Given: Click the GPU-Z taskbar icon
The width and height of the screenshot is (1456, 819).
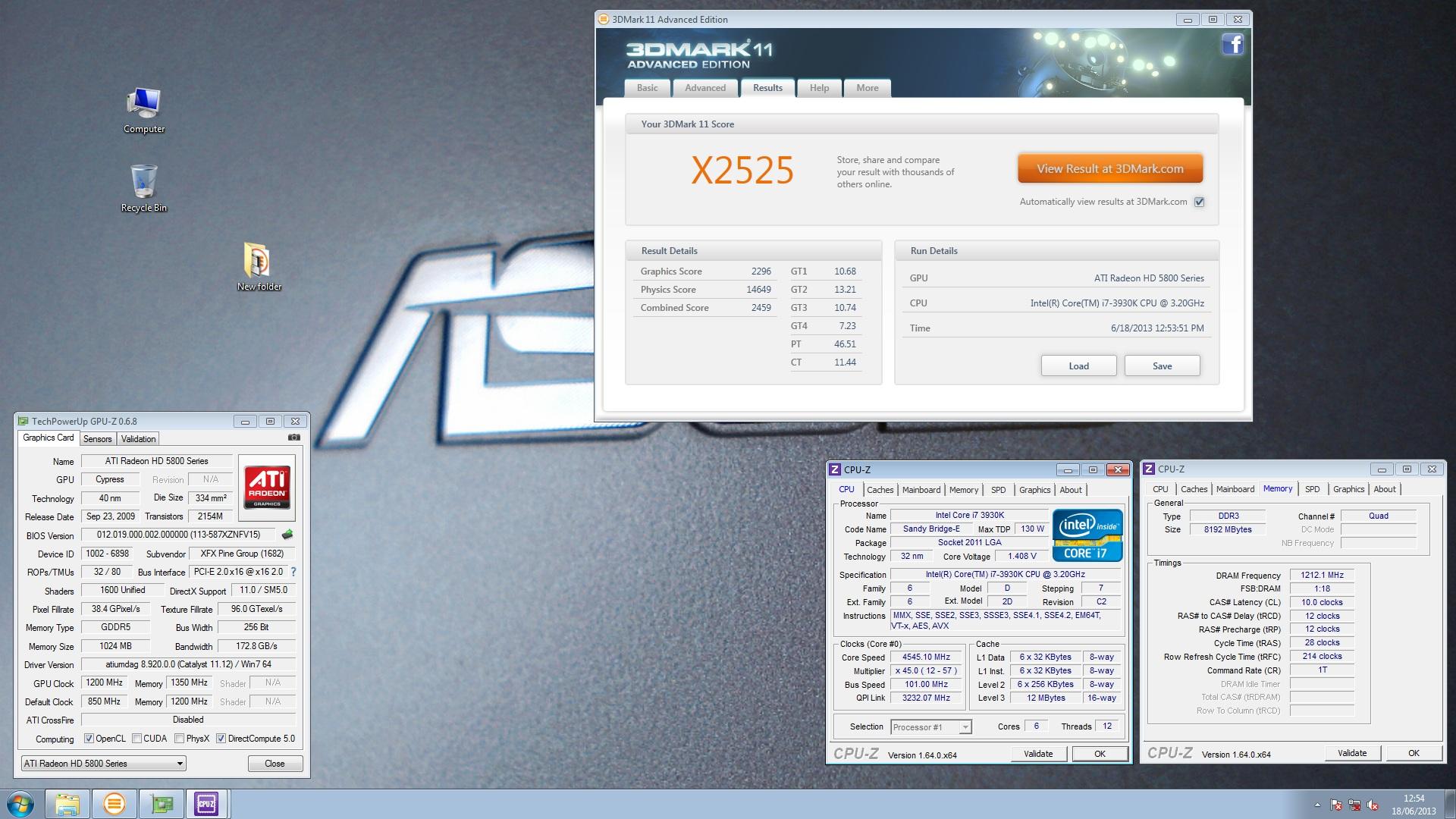Looking at the screenshot, I should point(162,804).
